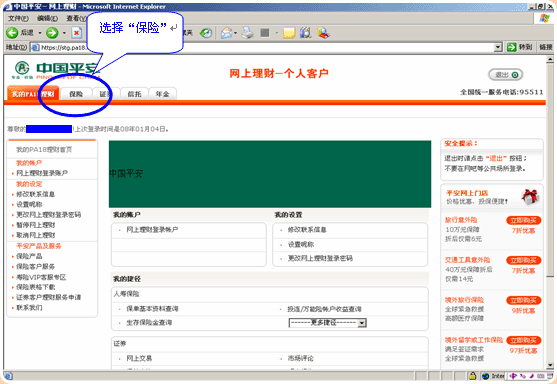
Task: Open 生存保险金查询 shortcut
Action: pos(149,323)
